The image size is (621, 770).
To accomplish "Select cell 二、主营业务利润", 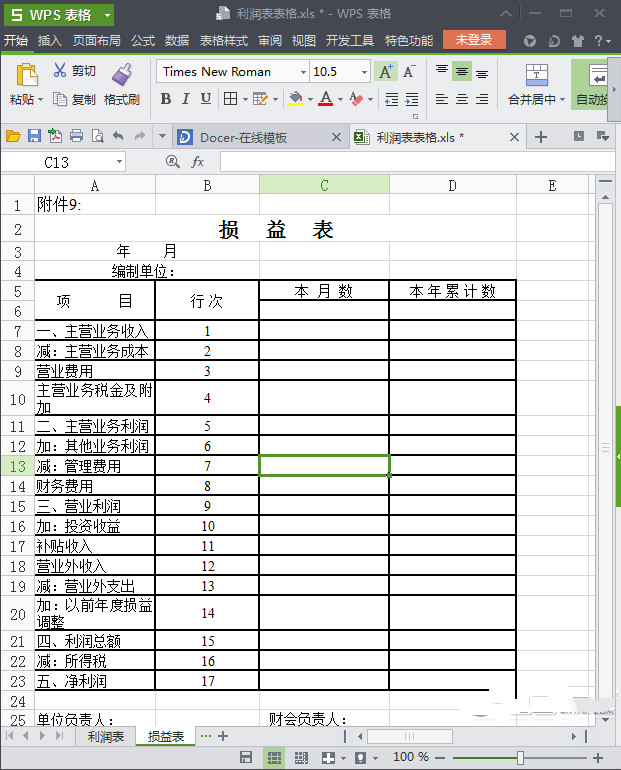I will click(x=95, y=426).
